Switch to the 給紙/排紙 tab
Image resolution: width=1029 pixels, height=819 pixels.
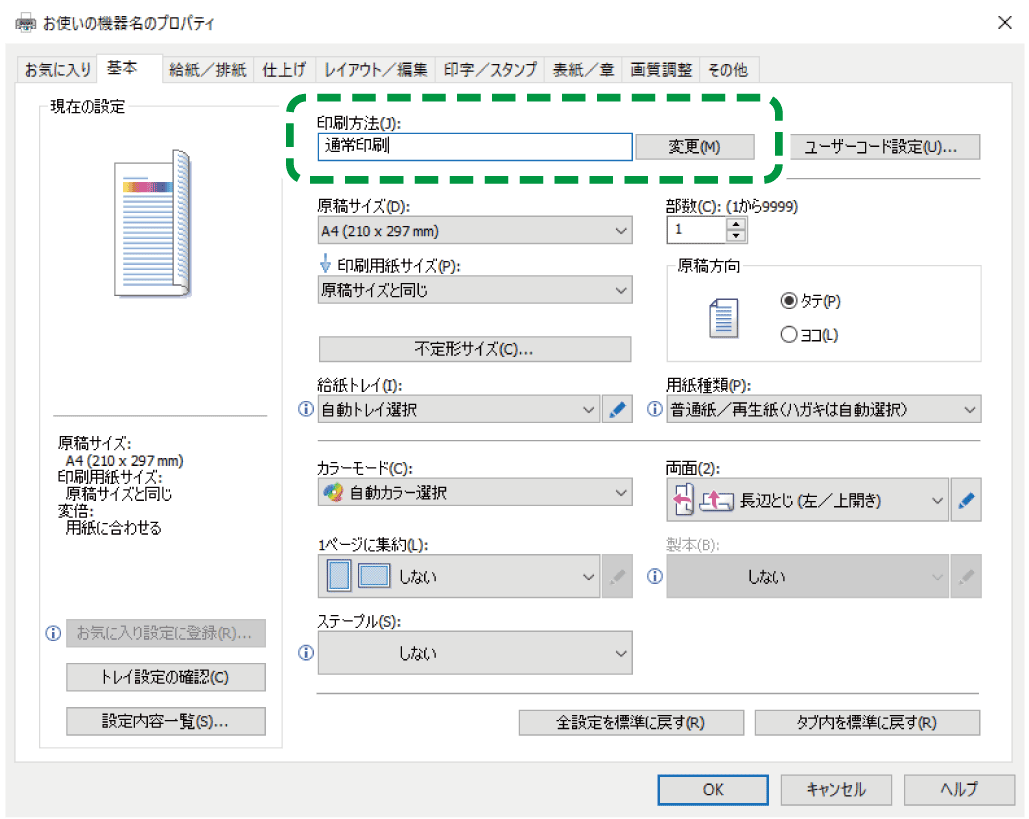point(207,70)
